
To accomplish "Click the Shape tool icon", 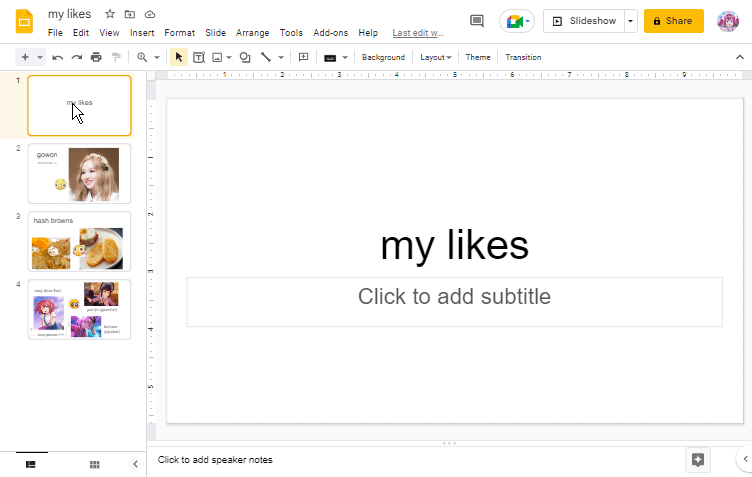I will coord(245,57).
